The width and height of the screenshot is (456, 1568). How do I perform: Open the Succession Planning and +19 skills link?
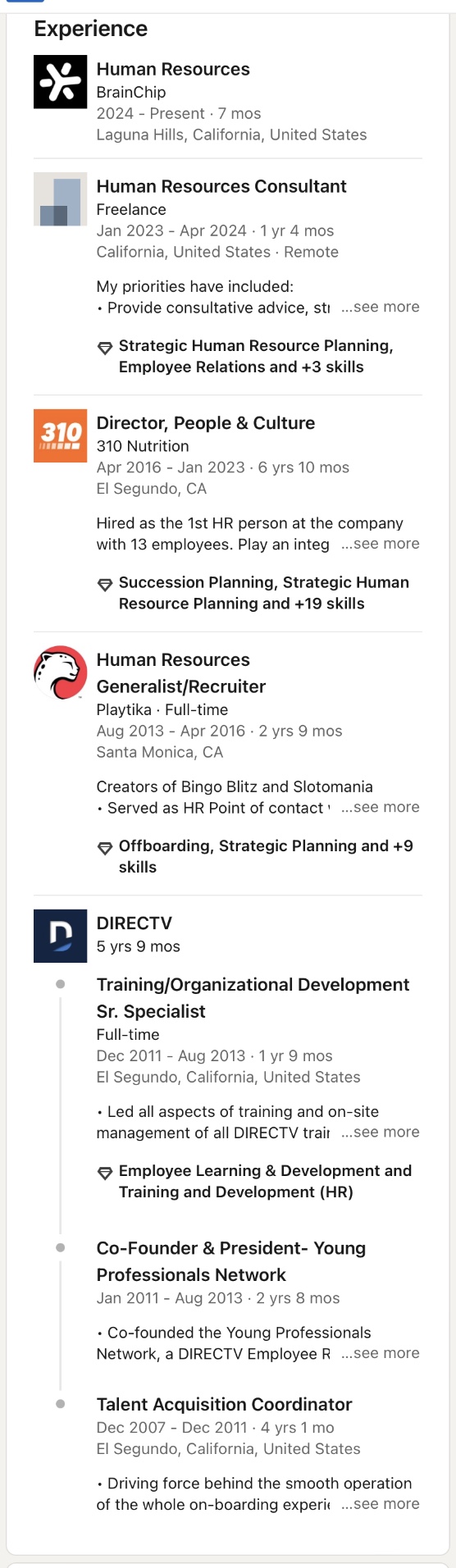click(264, 593)
